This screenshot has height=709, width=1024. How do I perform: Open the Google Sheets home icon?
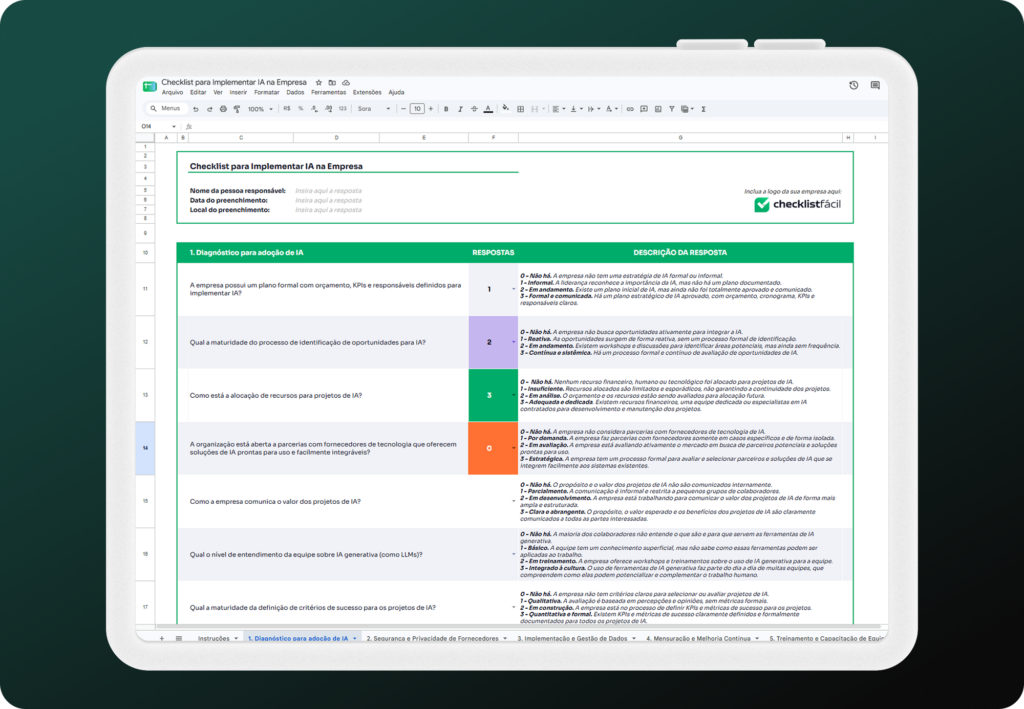(x=150, y=86)
